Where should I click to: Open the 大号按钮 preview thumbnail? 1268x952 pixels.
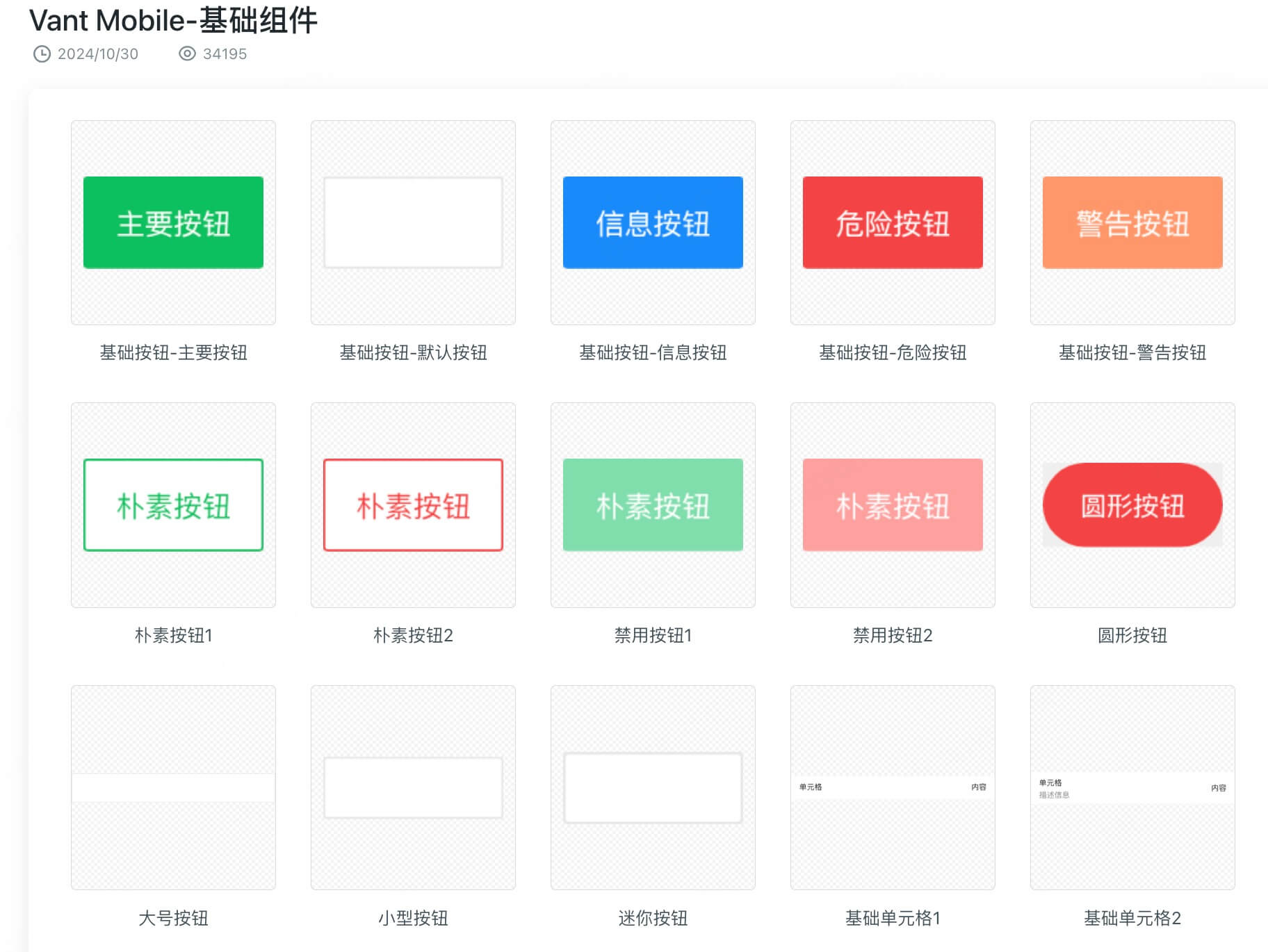173,787
